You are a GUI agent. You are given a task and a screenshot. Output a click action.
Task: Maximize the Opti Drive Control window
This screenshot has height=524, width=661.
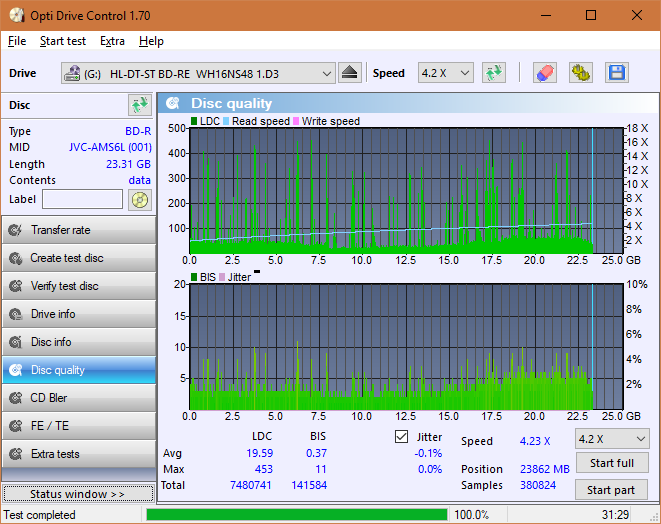click(x=591, y=16)
